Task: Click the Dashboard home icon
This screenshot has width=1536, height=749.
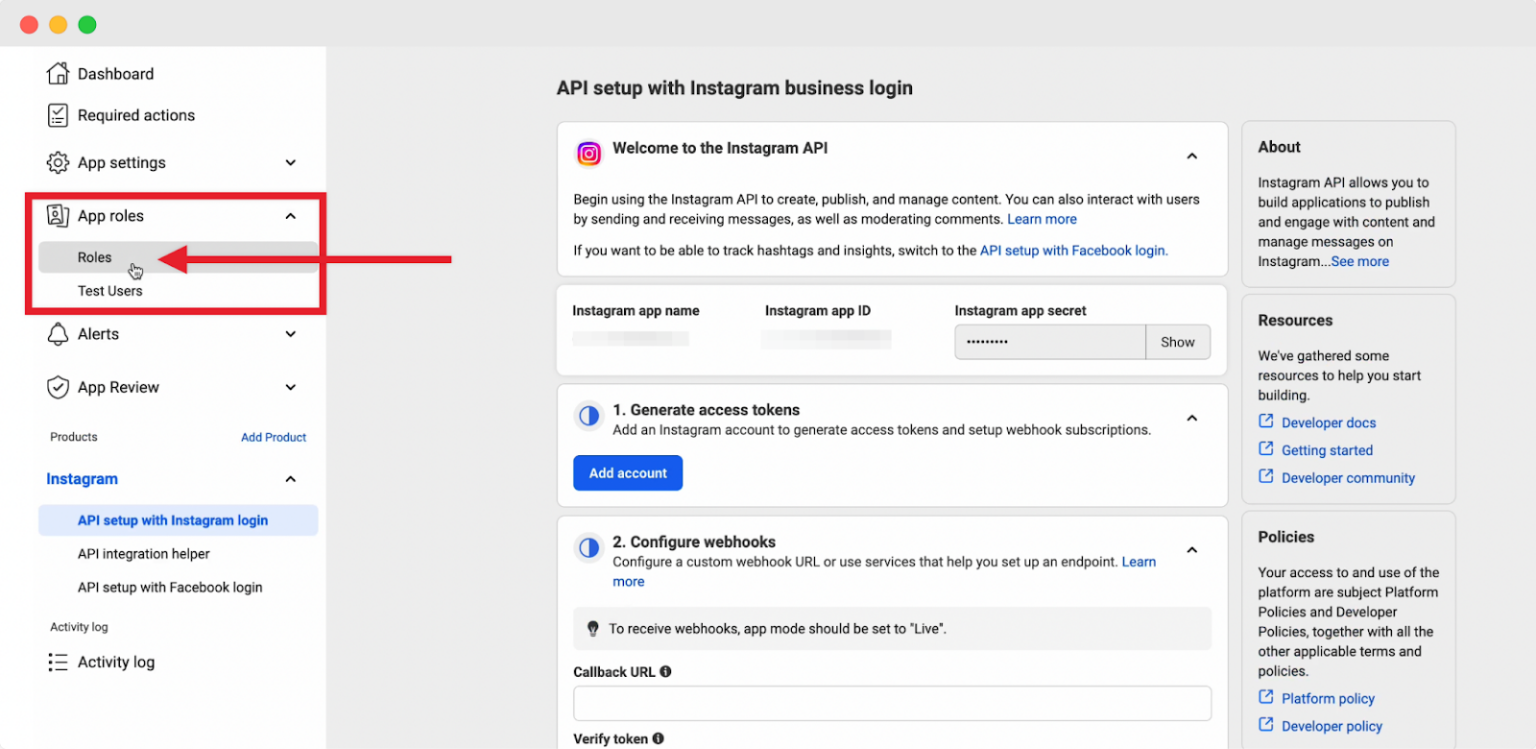Action: [x=57, y=73]
